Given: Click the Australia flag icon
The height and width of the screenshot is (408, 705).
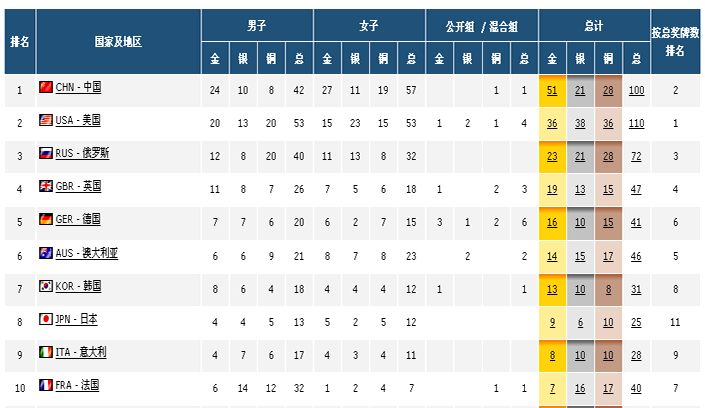Looking at the screenshot, I should [45, 253].
